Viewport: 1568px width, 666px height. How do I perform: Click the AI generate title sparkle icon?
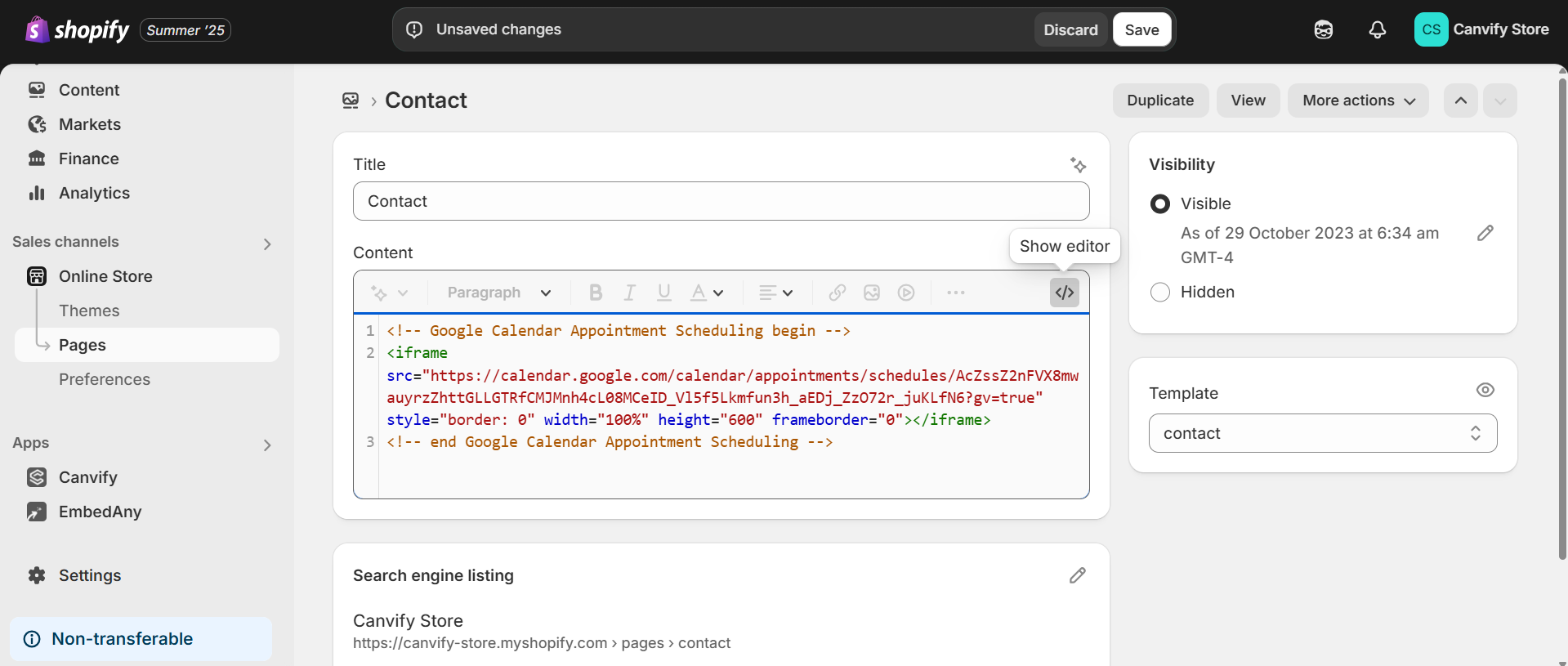pyautogui.click(x=1078, y=165)
